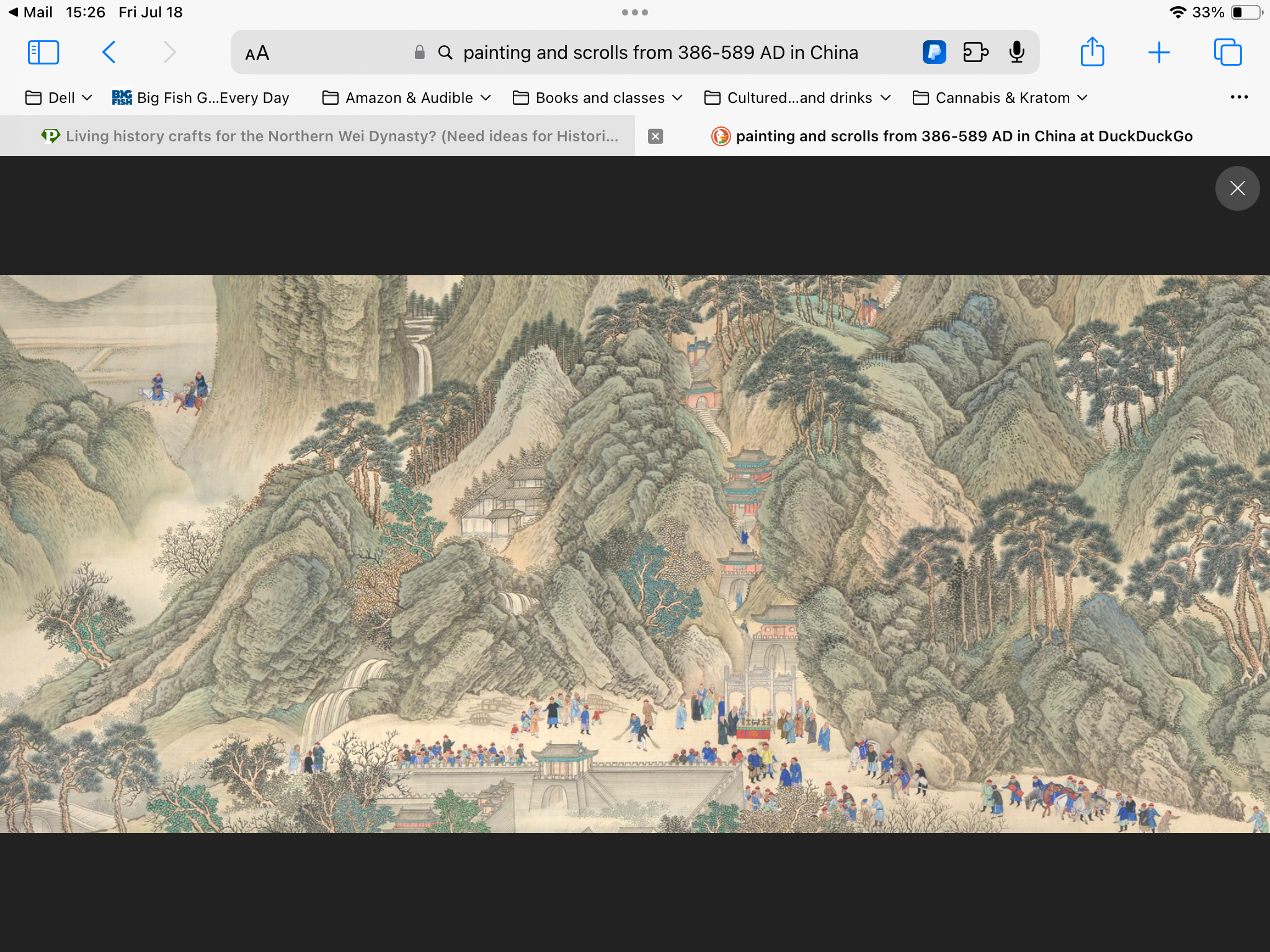Edit the address bar search text
Image resolution: width=1270 pixels, height=952 pixels.
click(660, 53)
